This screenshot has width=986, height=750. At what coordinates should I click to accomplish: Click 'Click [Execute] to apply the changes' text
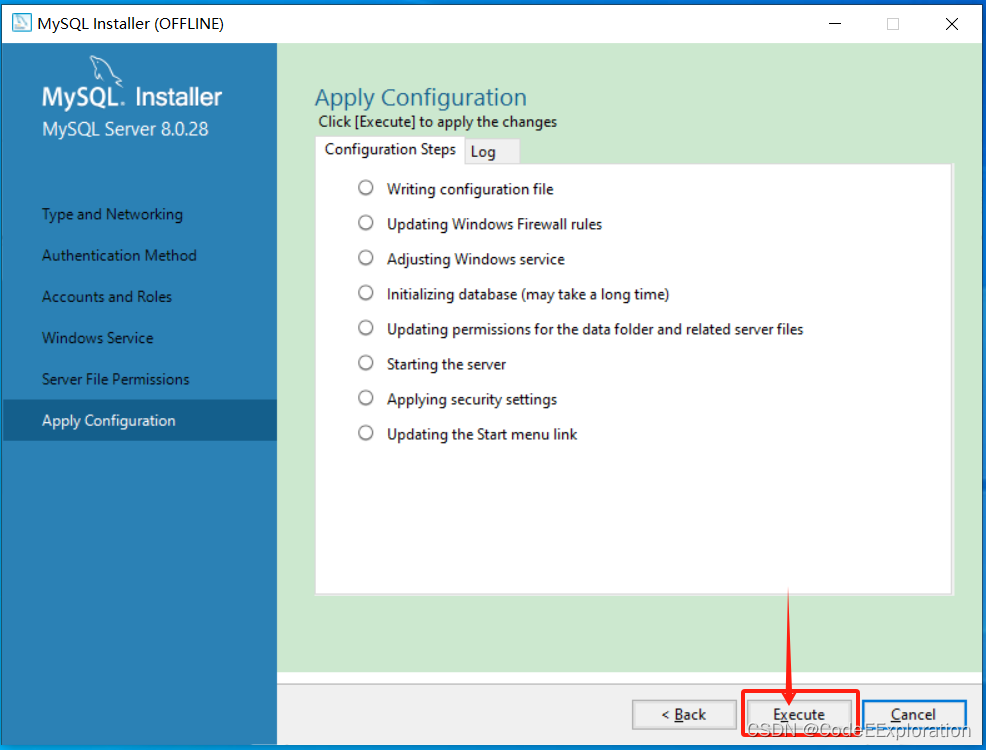[x=438, y=121]
